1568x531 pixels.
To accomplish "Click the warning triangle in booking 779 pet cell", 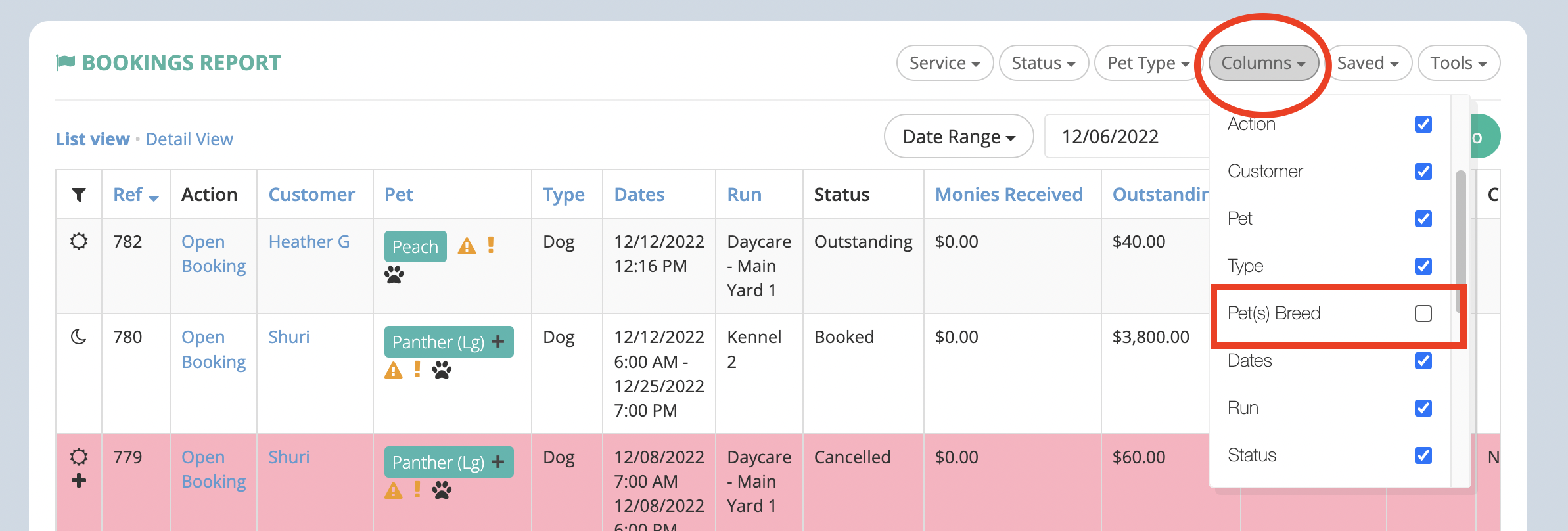I will coord(394,490).
